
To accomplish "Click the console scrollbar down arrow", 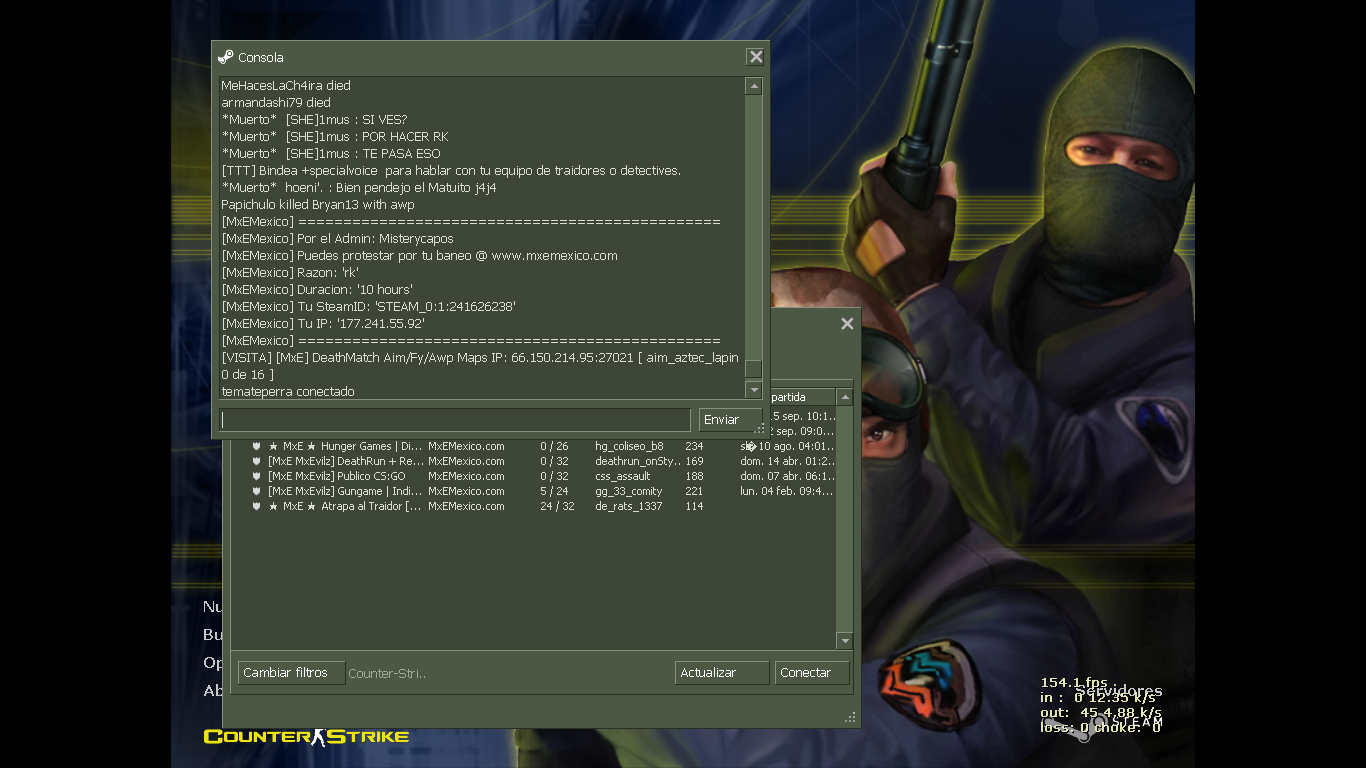I will point(754,389).
